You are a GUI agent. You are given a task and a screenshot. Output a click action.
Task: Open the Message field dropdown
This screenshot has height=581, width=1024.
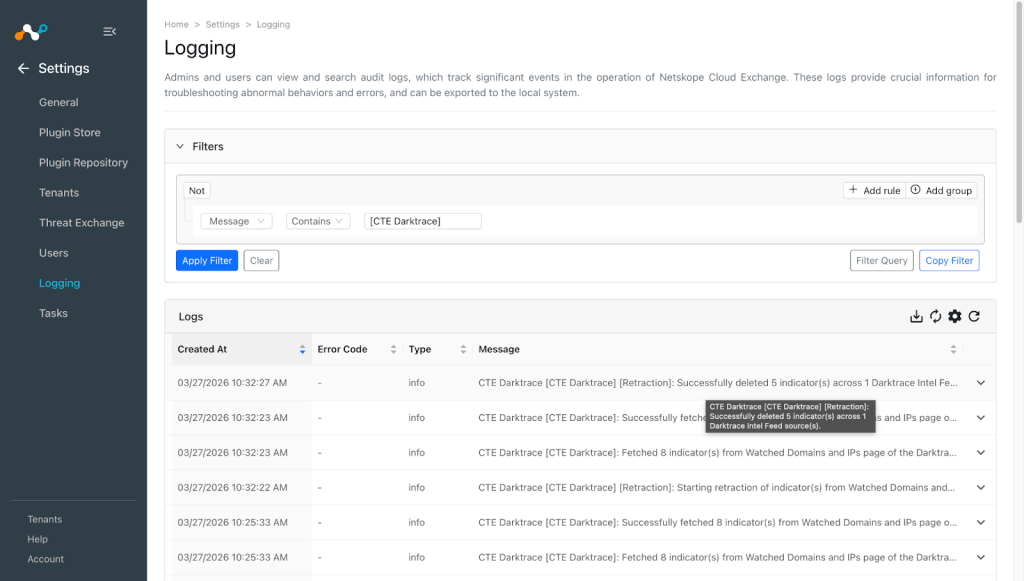236,221
